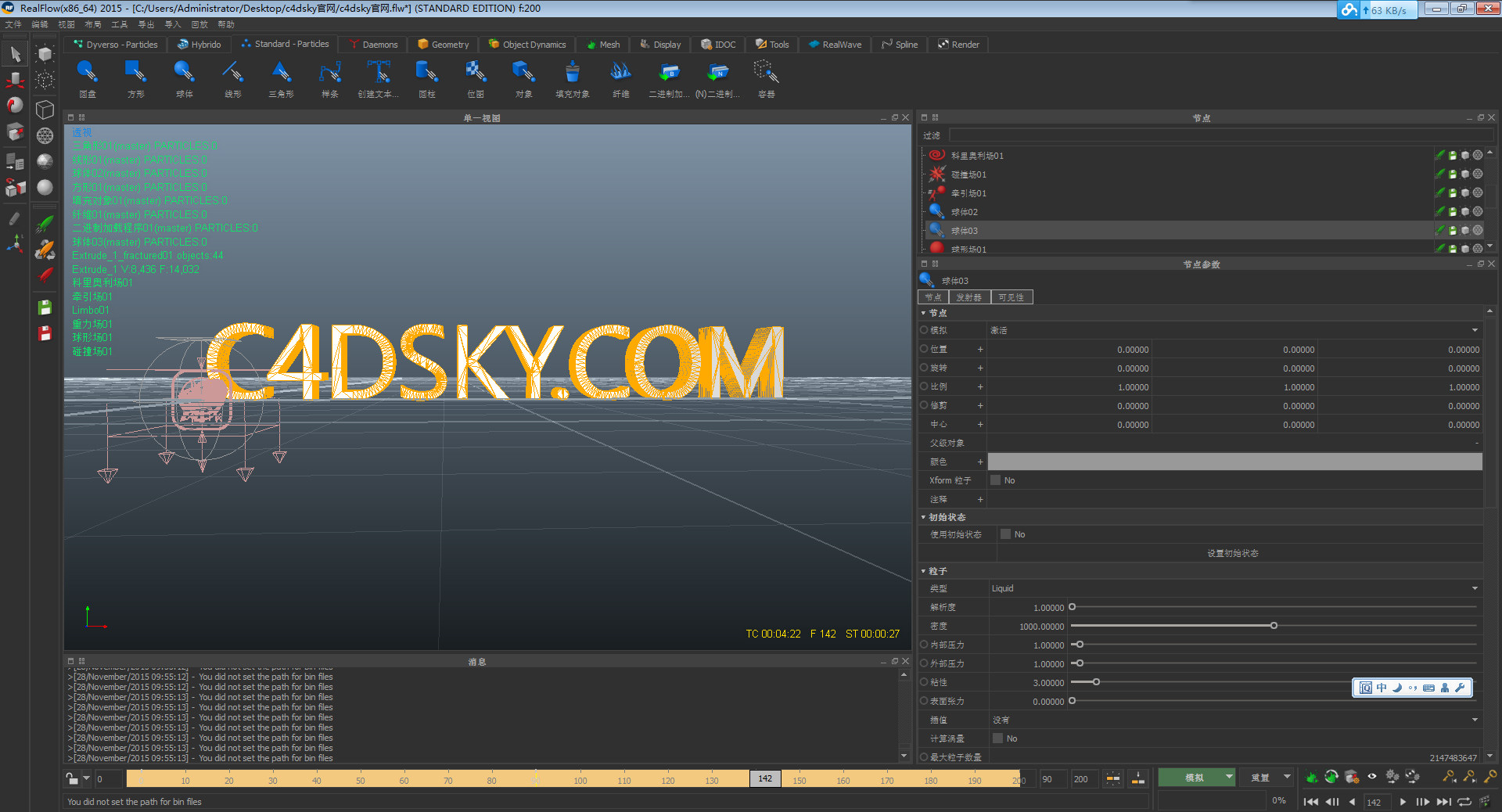This screenshot has width=1502, height=812.
Task: Switch to the Daemons tab
Action: [x=374, y=45]
